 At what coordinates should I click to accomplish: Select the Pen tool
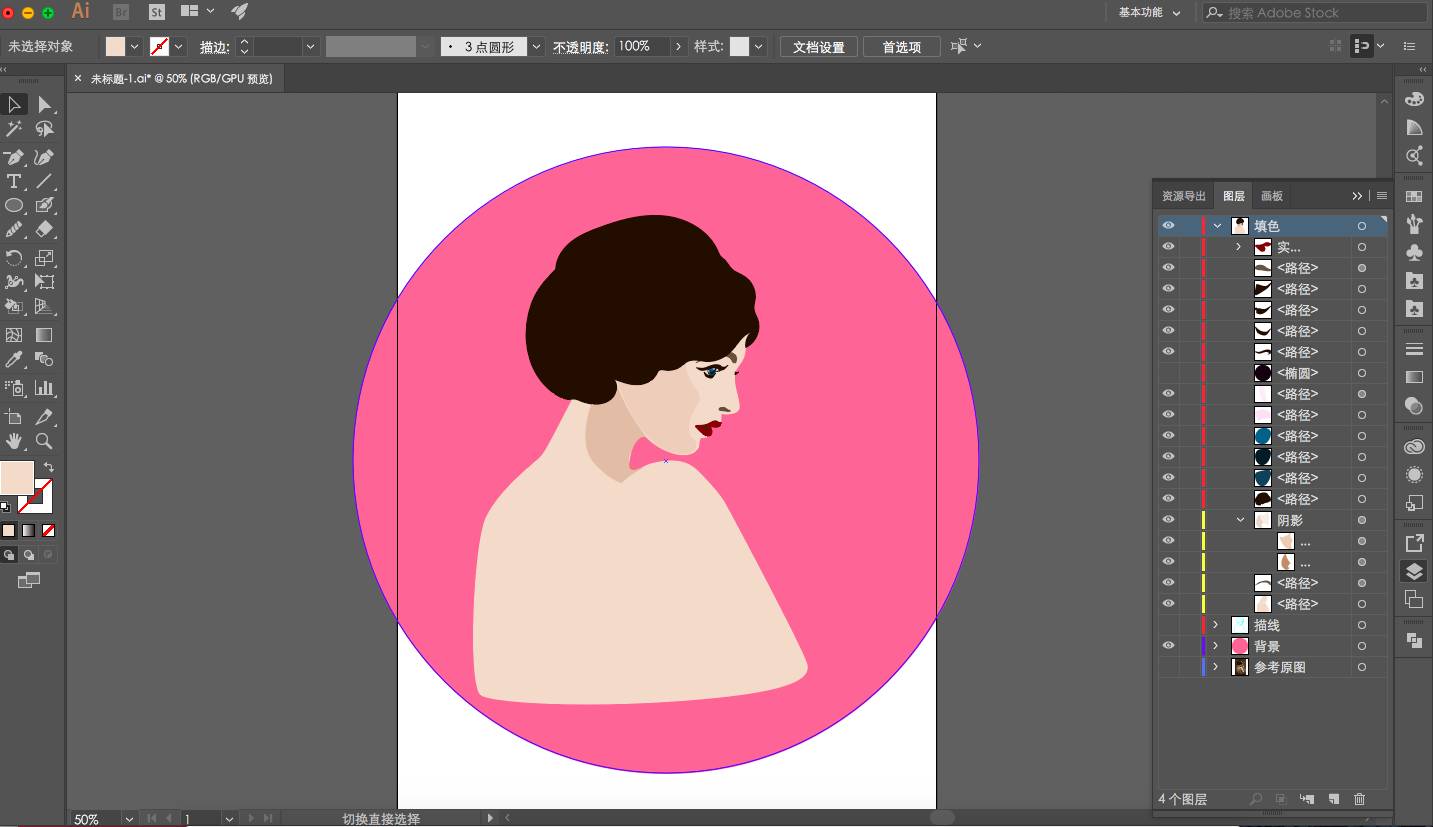click(14, 157)
